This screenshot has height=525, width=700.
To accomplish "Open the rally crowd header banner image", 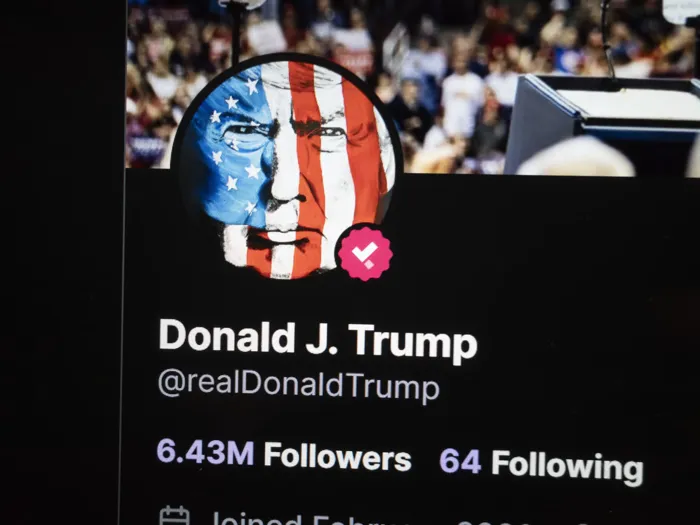I will tap(413, 87).
